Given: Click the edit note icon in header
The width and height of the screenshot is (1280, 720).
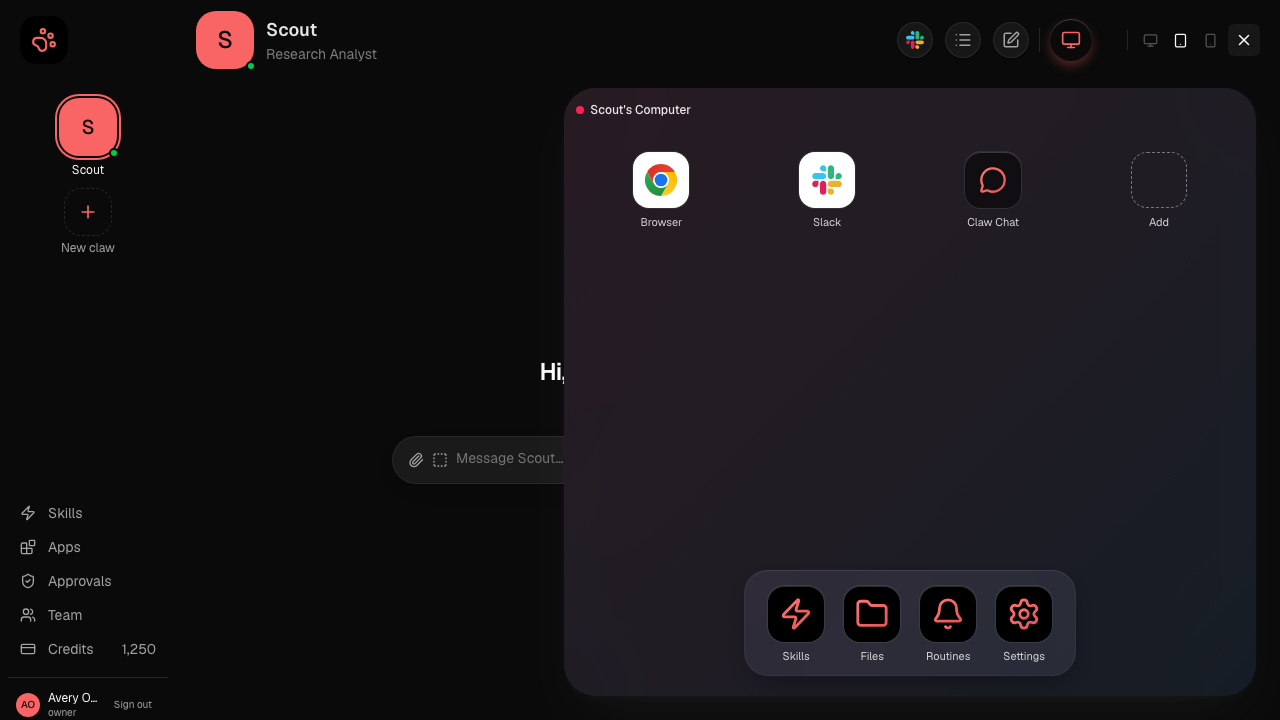Looking at the screenshot, I should [1011, 40].
